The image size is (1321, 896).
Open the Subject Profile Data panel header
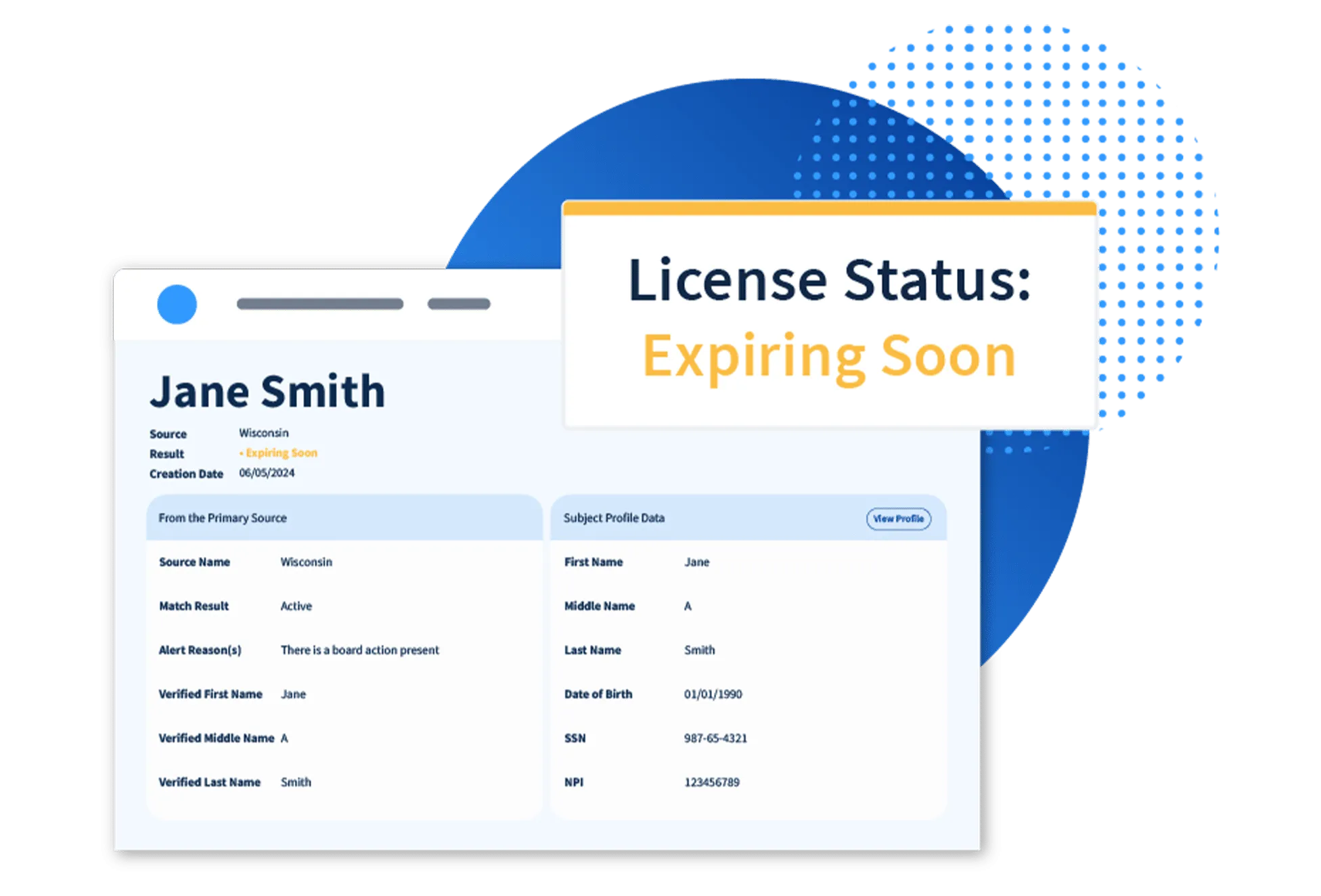(614, 518)
